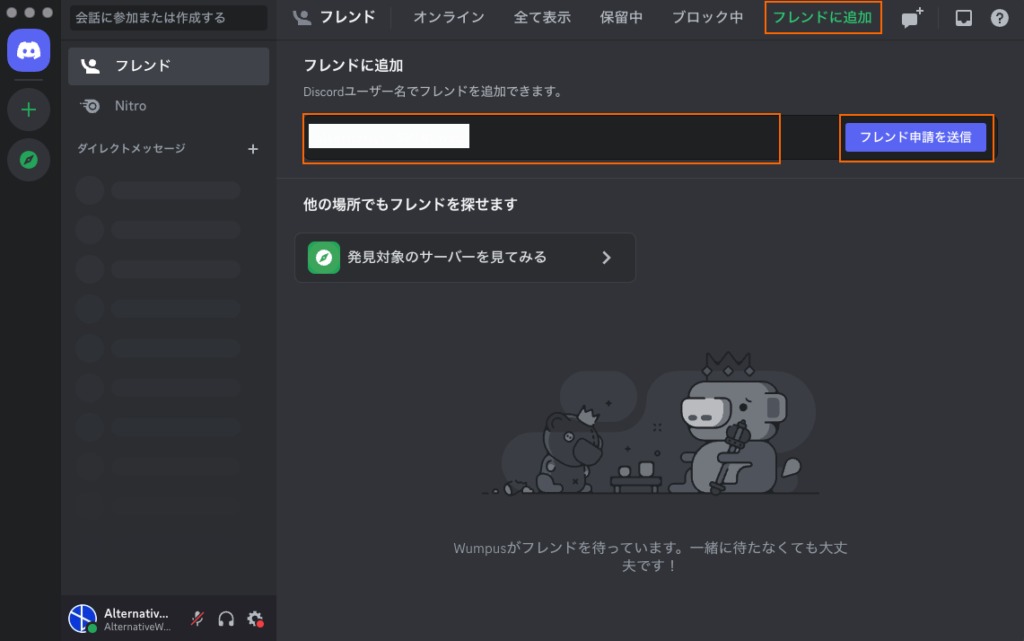Viewport: 1024px width, 641px height.
Task: Open the inbox icon in top bar
Action: (963, 18)
